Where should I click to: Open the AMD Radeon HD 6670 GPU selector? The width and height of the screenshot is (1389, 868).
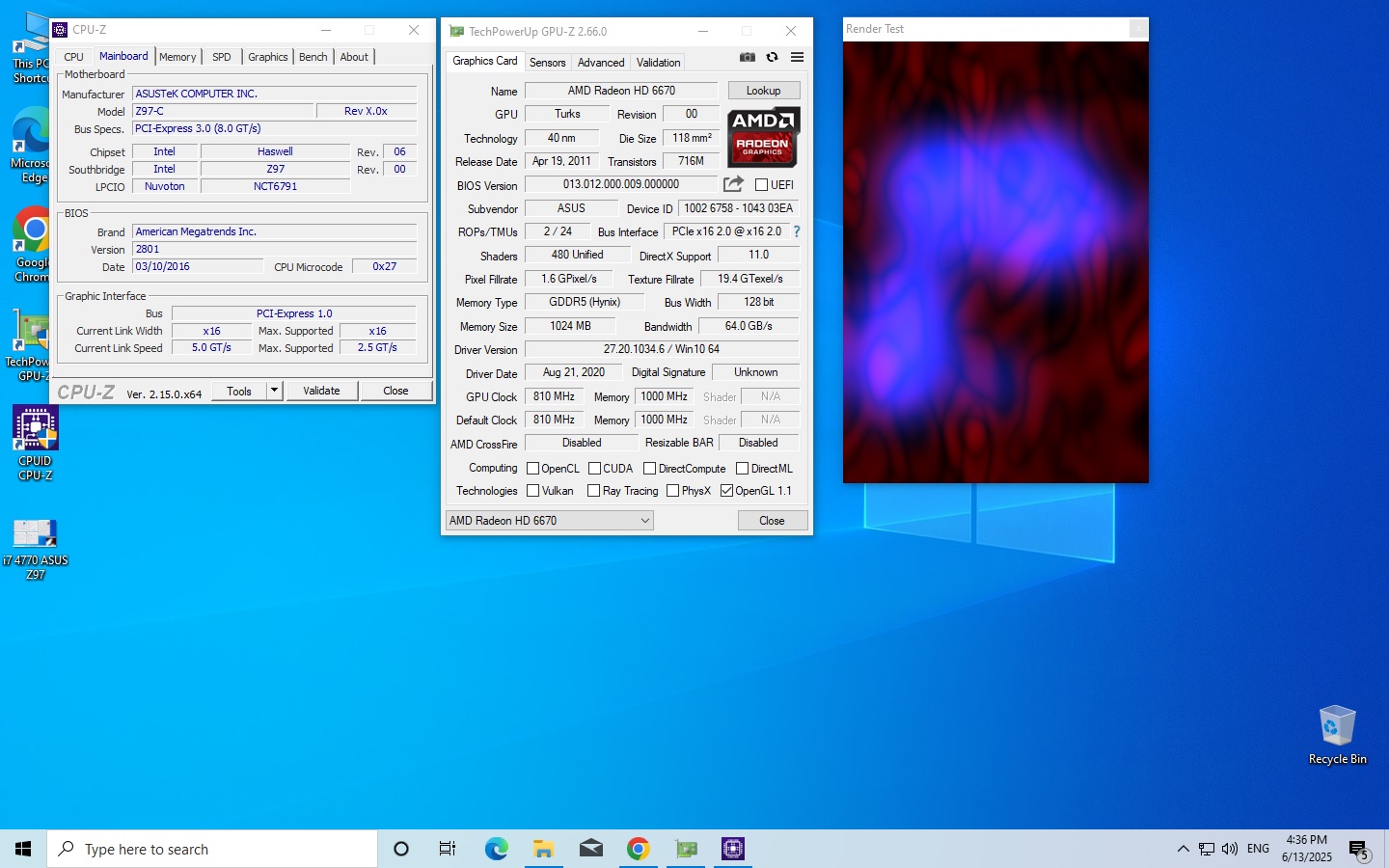click(x=549, y=521)
